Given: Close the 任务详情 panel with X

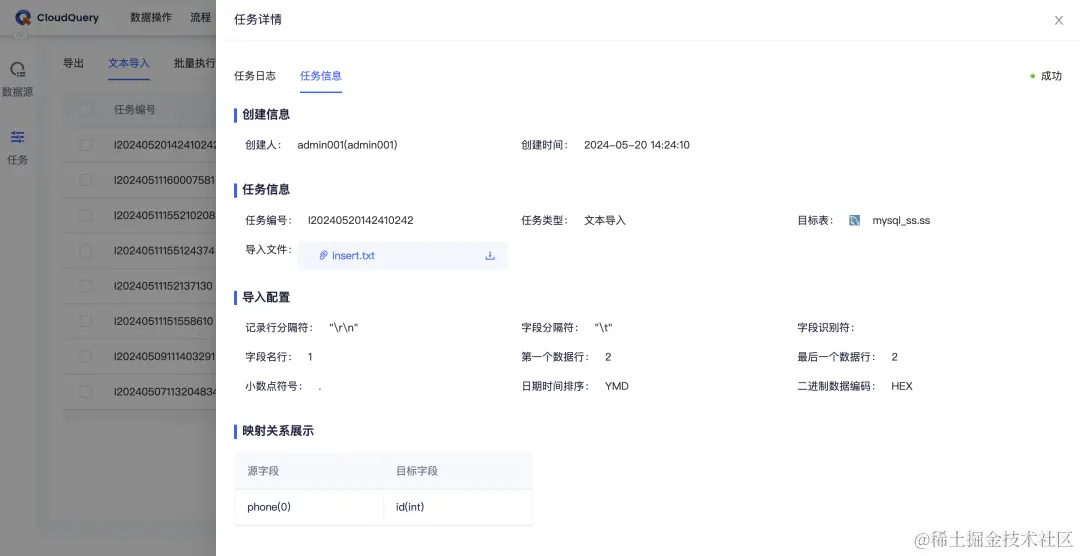Looking at the screenshot, I should [x=1059, y=20].
